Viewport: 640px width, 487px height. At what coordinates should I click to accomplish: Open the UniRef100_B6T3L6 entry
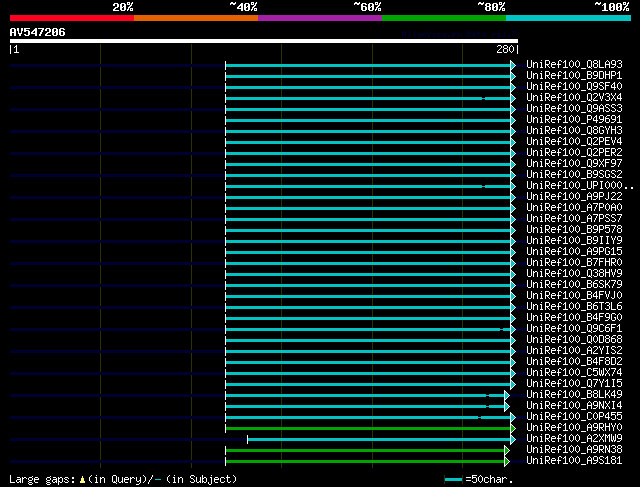(574, 307)
